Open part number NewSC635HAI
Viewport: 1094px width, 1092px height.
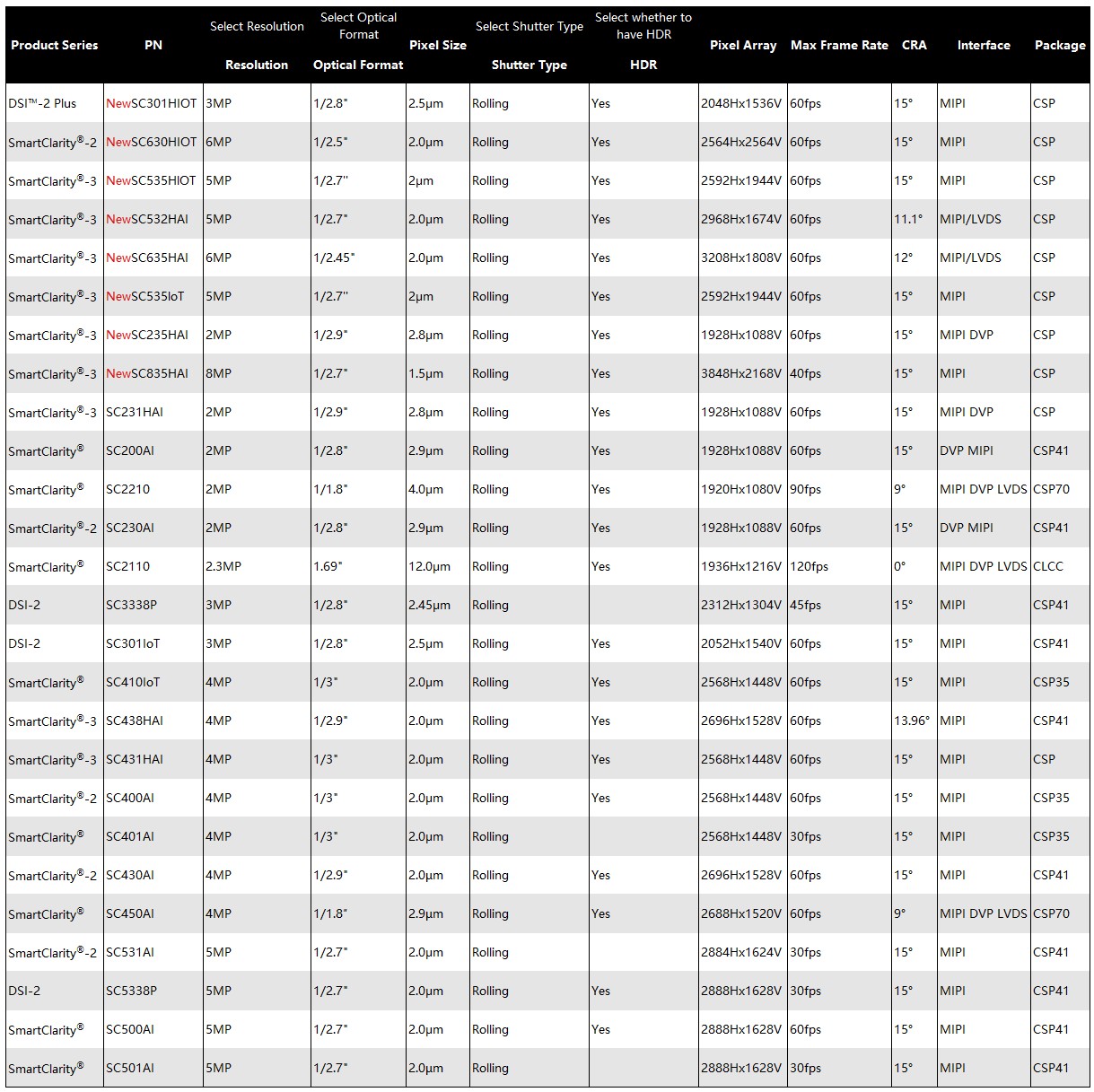click(x=147, y=258)
